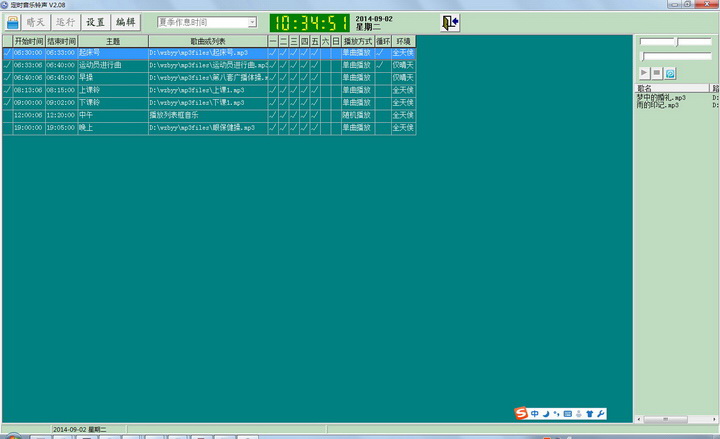The image size is (720, 439).
Task: Click the blue loop icon beside stop
Action: click(x=670, y=73)
